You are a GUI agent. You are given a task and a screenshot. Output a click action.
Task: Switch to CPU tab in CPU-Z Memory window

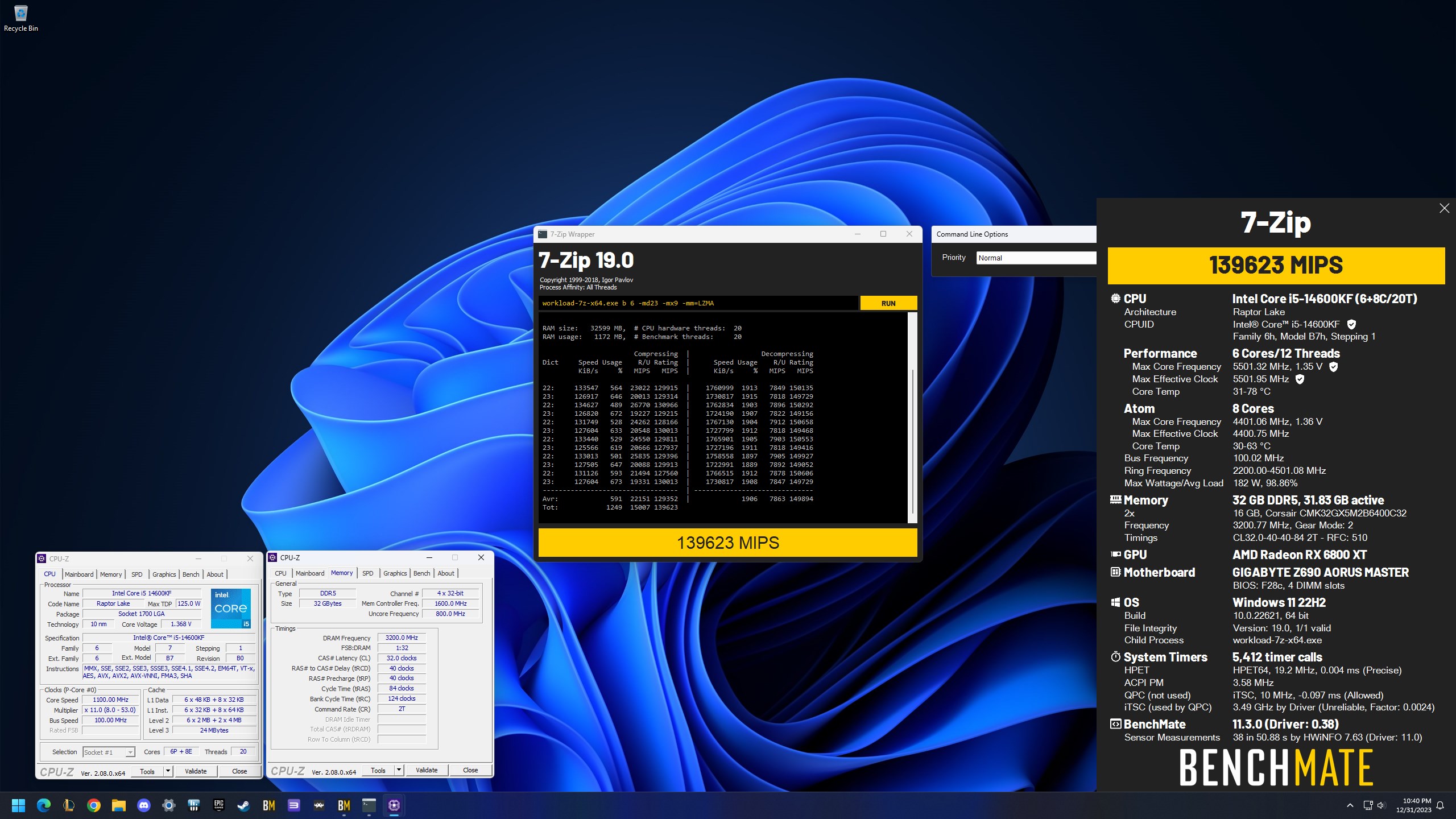pos(281,573)
